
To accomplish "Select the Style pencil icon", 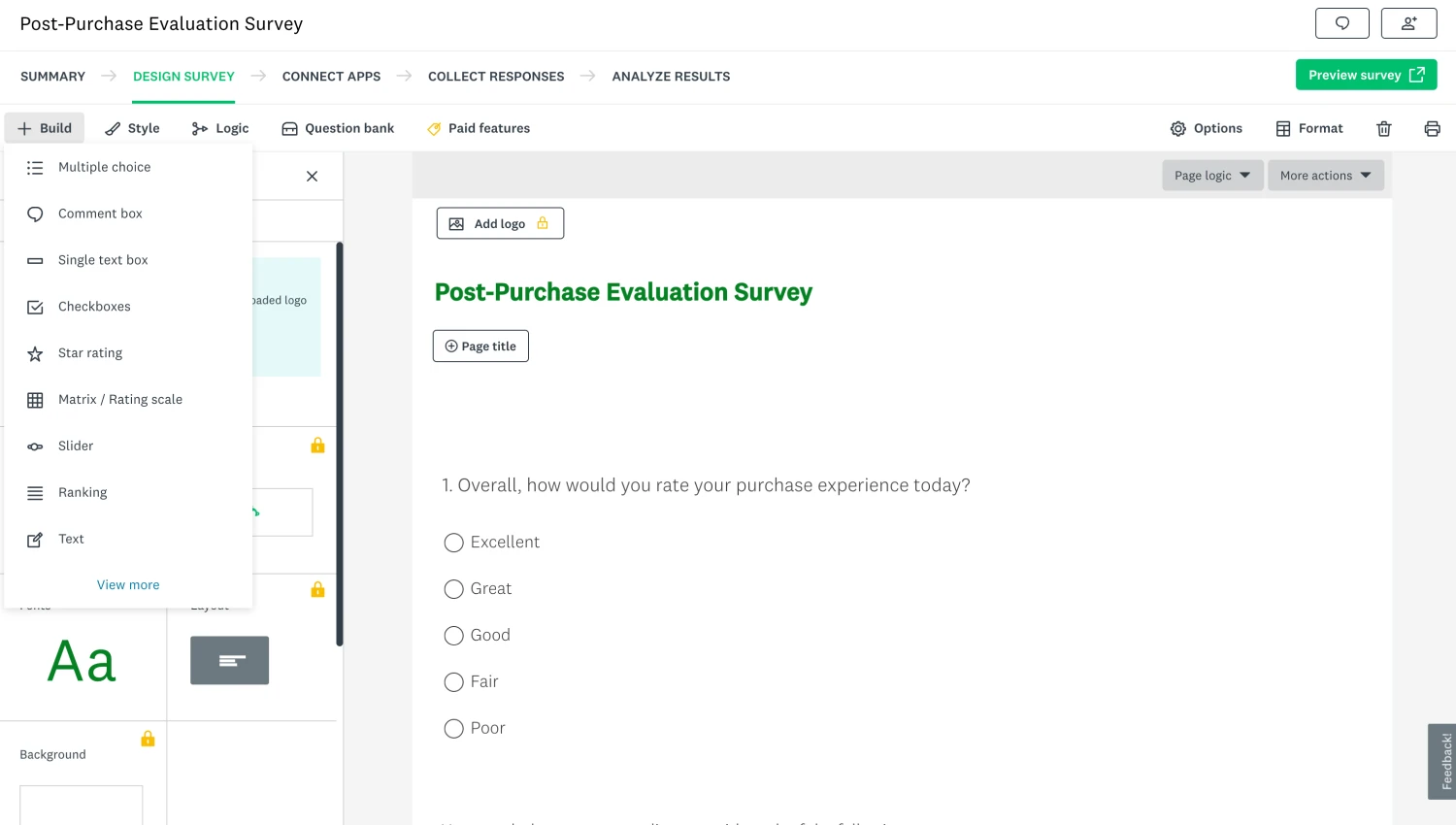I will coord(132,127).
